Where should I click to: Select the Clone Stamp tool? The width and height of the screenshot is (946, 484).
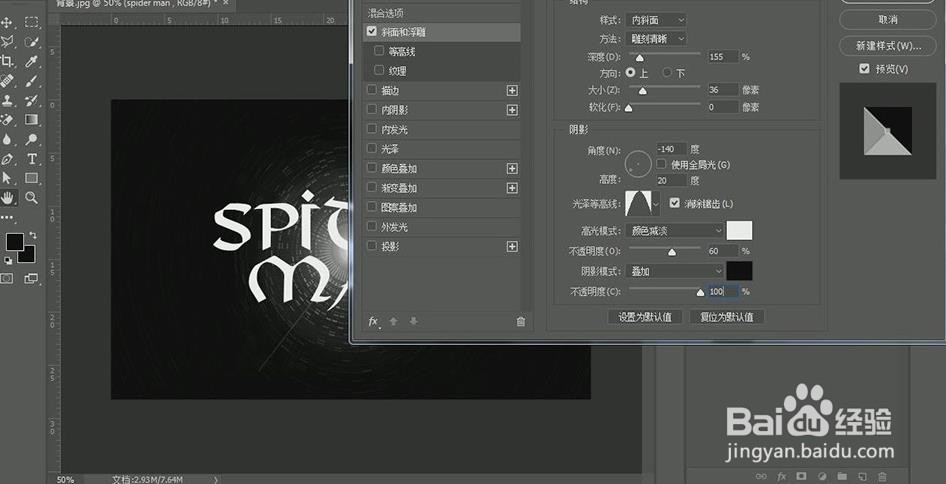click(7, 100)
